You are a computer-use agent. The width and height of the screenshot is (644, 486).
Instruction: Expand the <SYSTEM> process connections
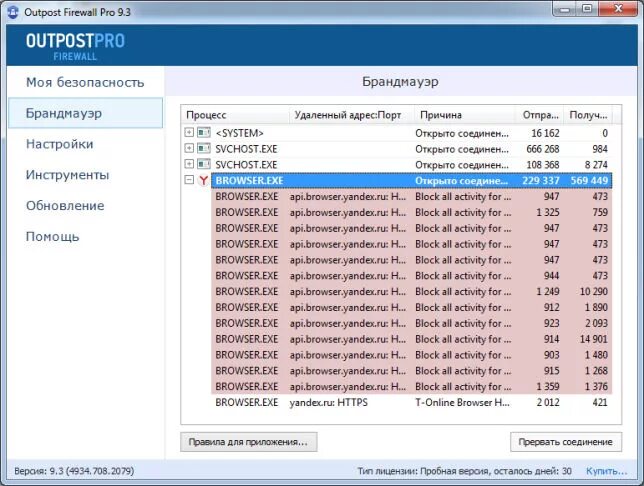tap(189, 132)
